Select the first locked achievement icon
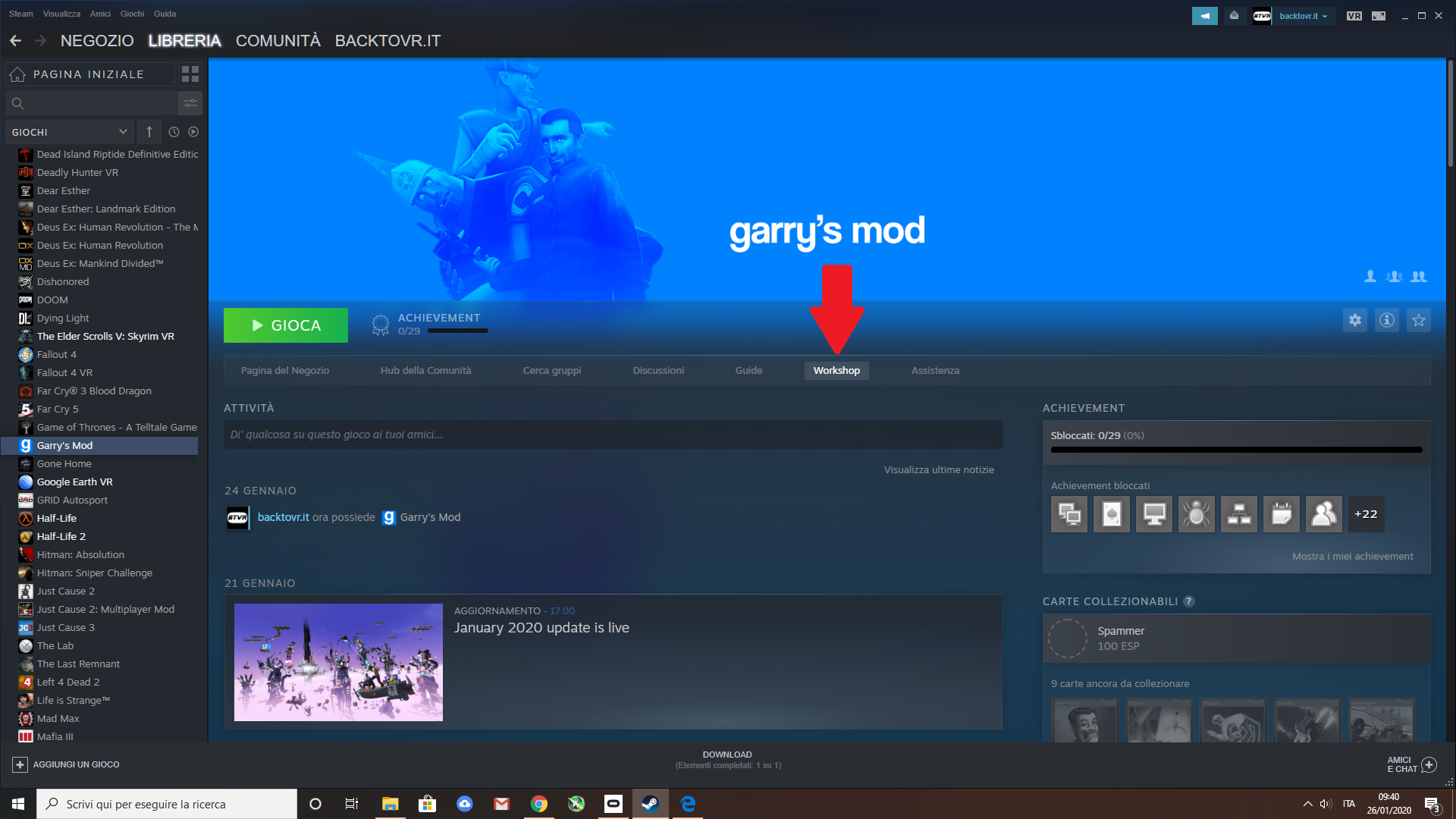1456x819 pixels. pos(1069,514)
